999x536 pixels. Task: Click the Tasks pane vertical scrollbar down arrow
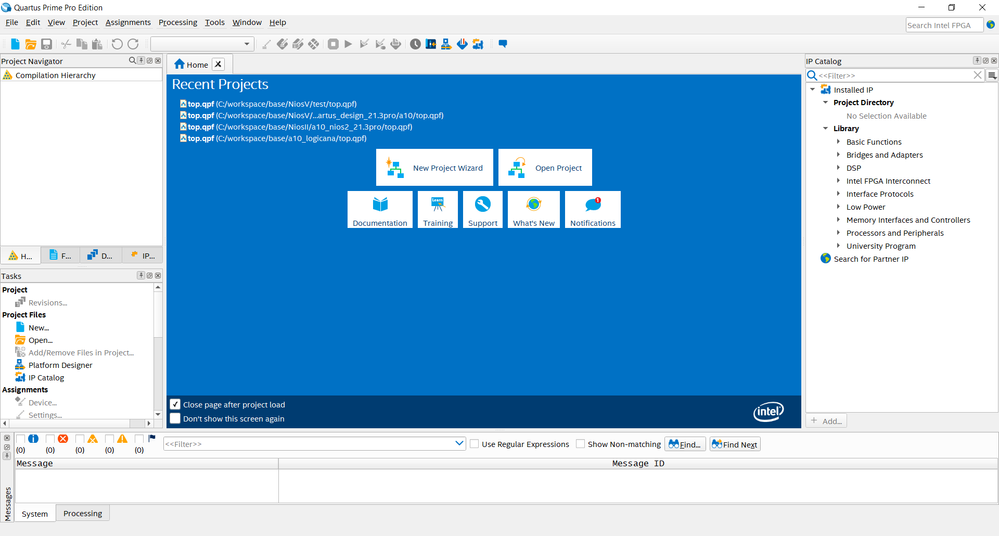click(158, 414)
